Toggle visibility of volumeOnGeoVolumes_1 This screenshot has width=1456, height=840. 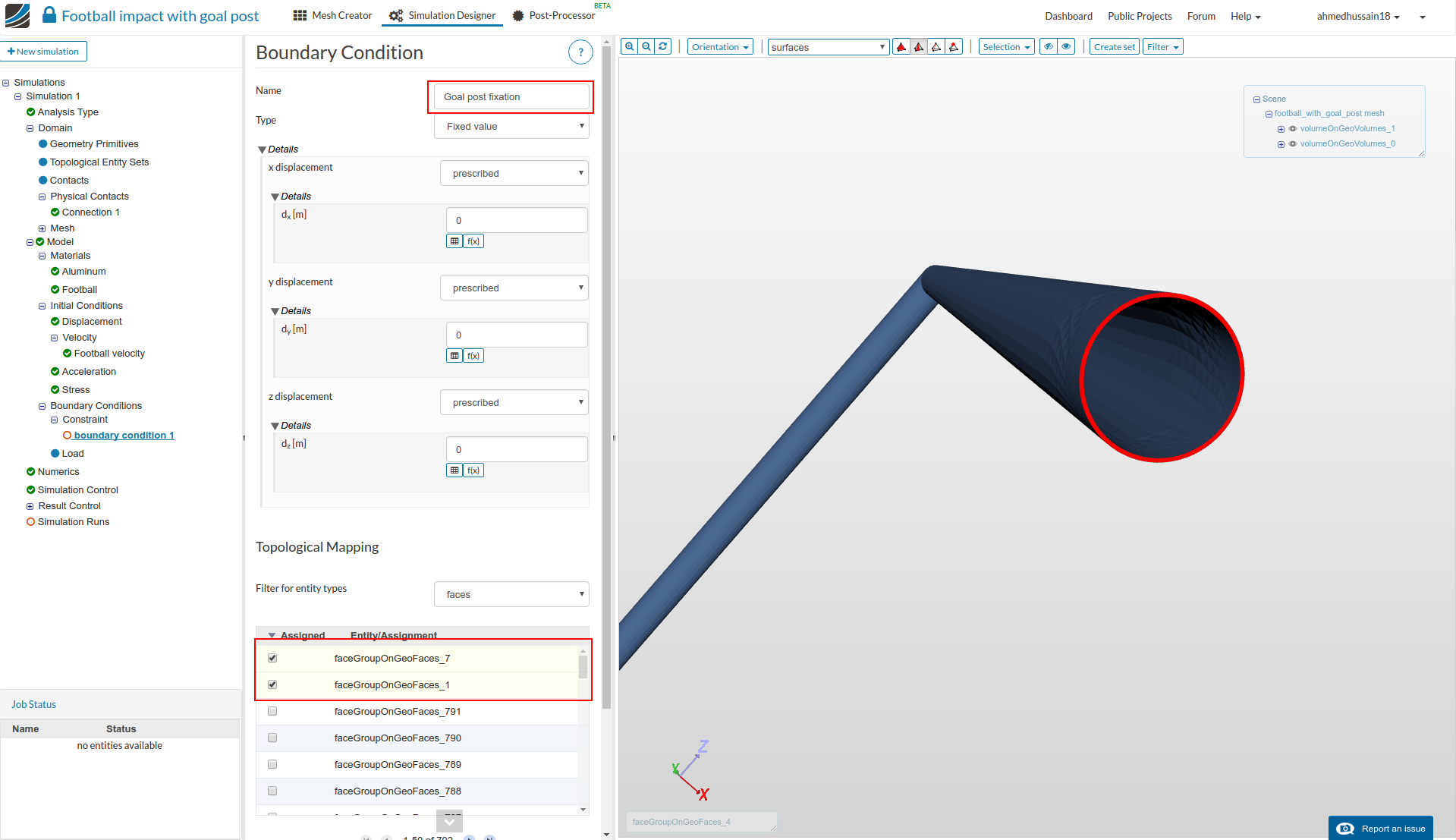[1293, 129]
